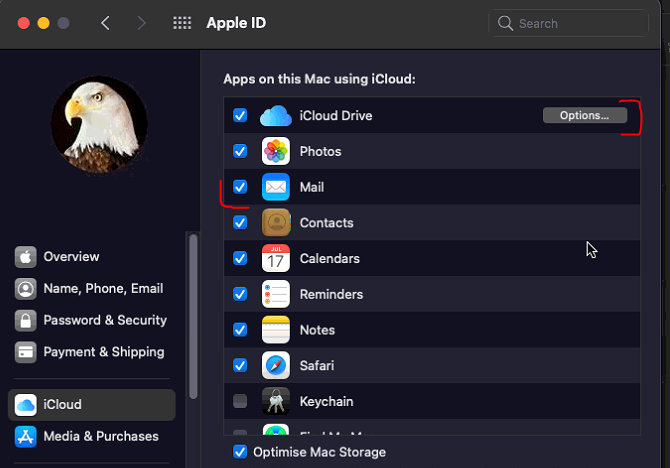Screen dimensions: 670x468
Task: Click the Safari compass icon
Action: coord(276,365)
